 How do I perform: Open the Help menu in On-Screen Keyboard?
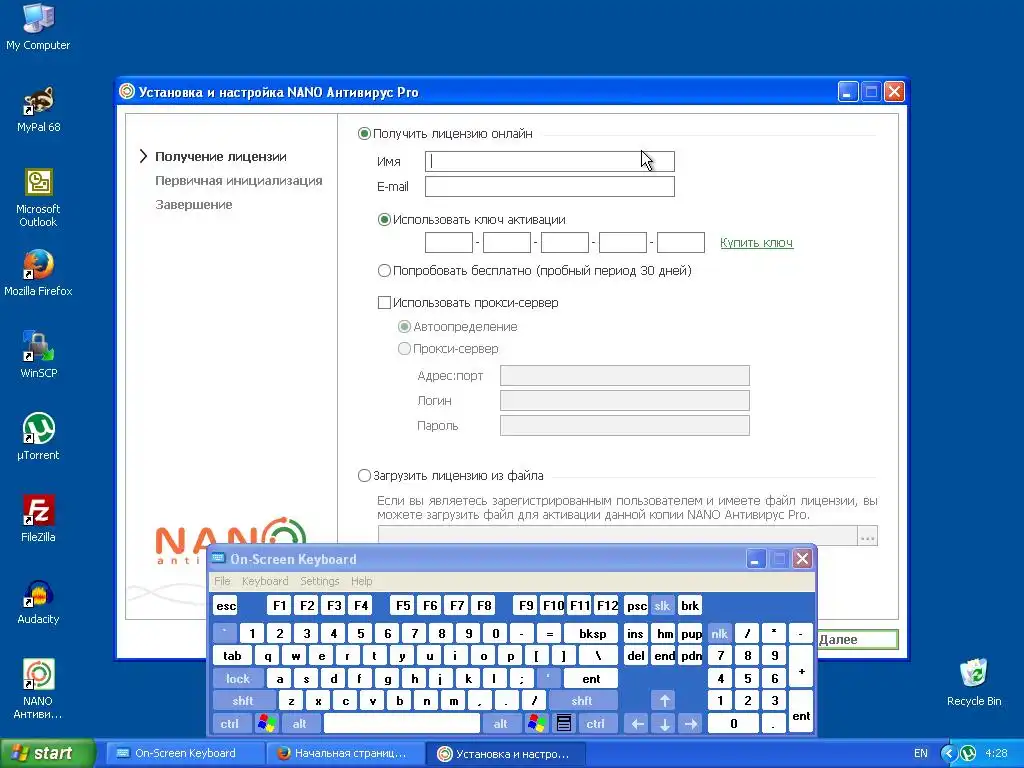tap(361, 581)
